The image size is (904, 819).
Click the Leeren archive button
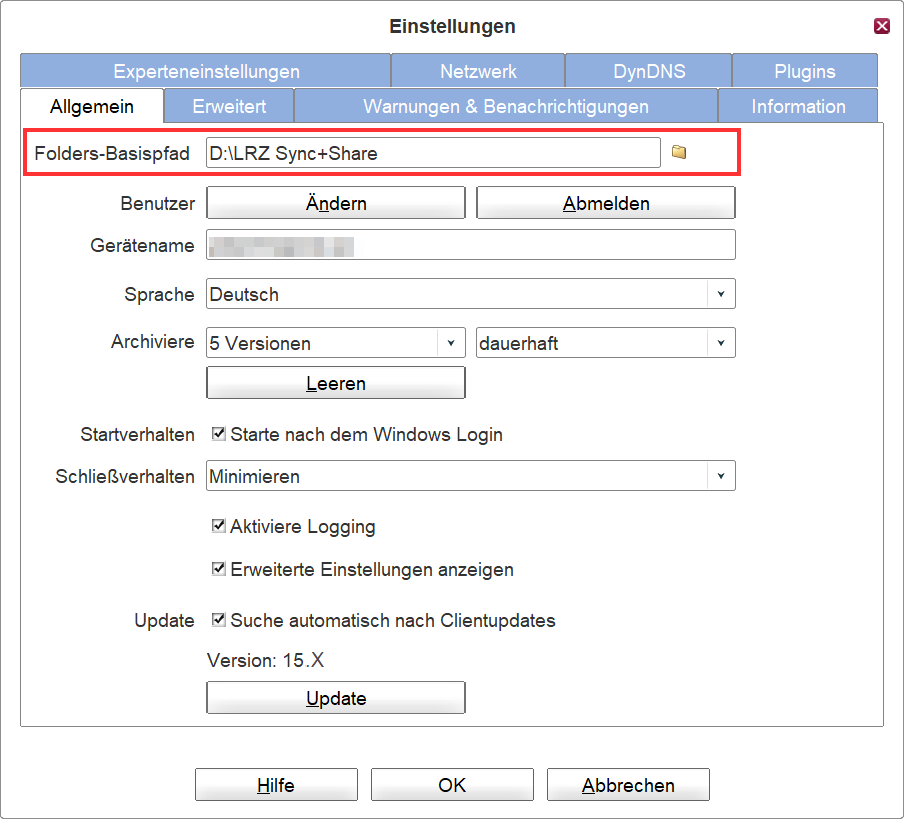336,383
